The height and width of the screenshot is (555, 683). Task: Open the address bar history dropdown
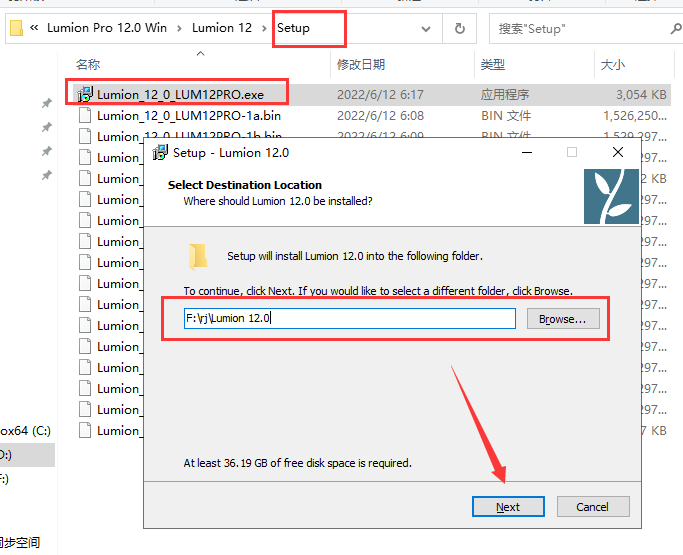point(425,28)
